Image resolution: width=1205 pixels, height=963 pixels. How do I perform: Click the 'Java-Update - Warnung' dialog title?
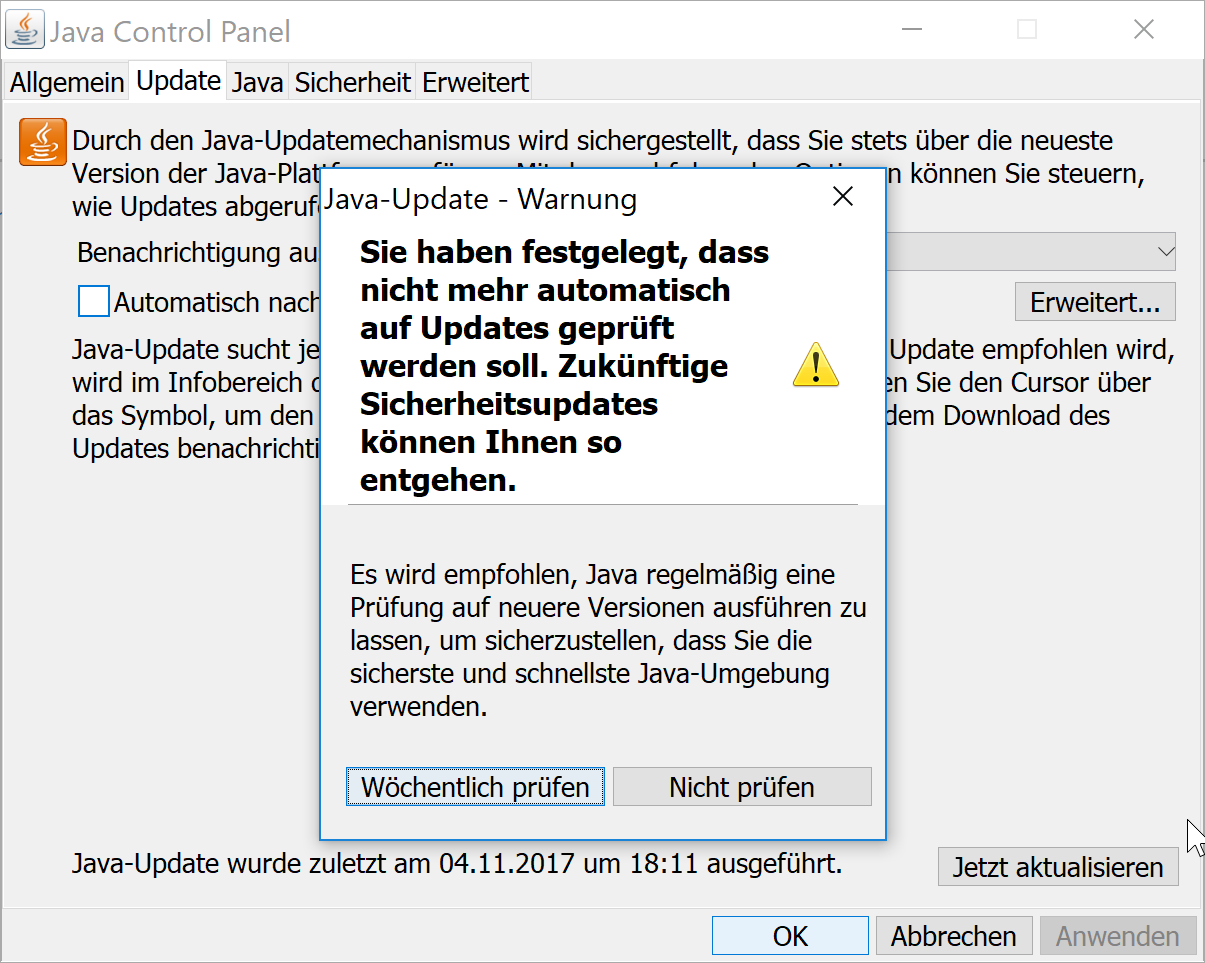pos(480,199)
